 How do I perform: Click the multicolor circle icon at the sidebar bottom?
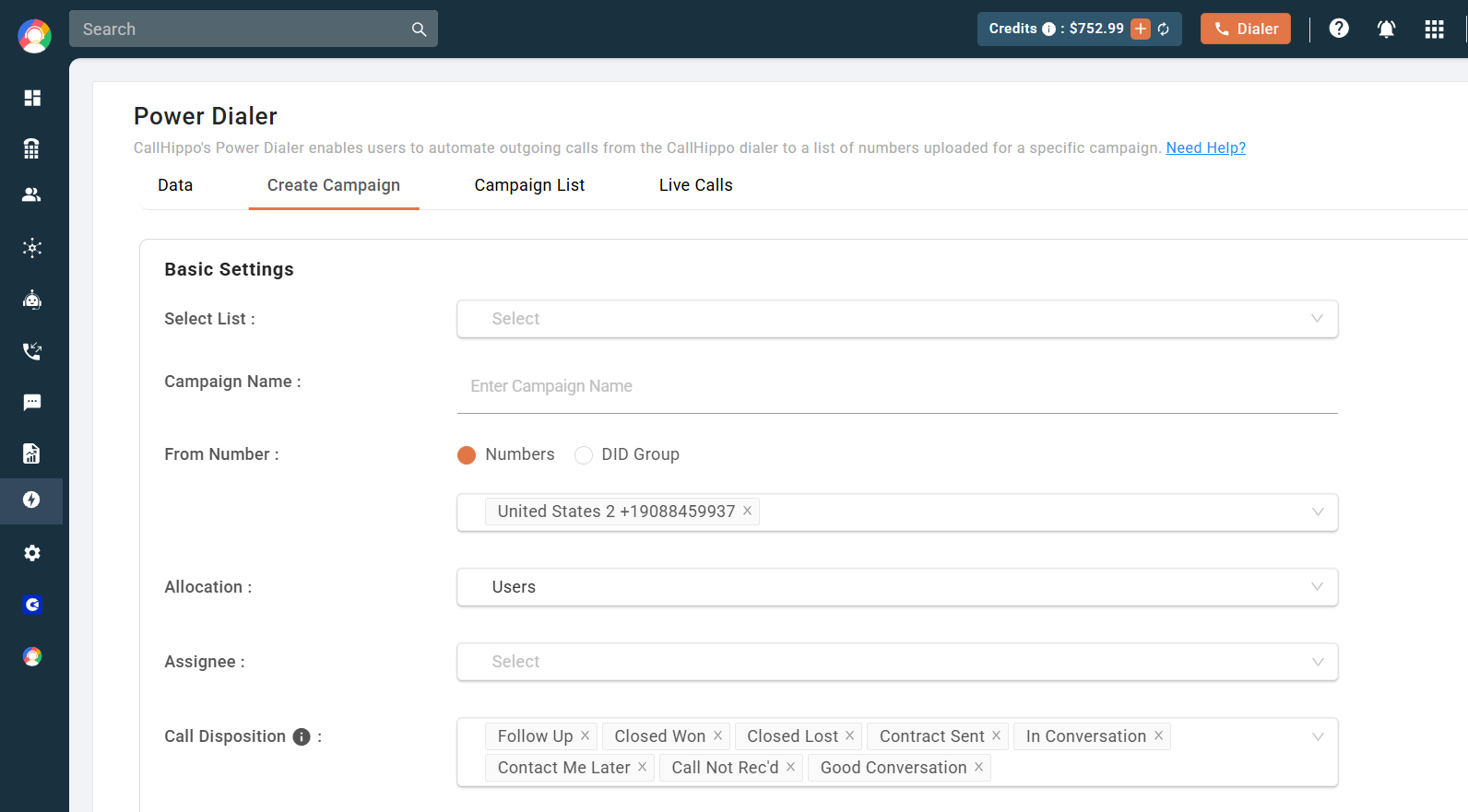pyautogui.click(x=32, y=656)
